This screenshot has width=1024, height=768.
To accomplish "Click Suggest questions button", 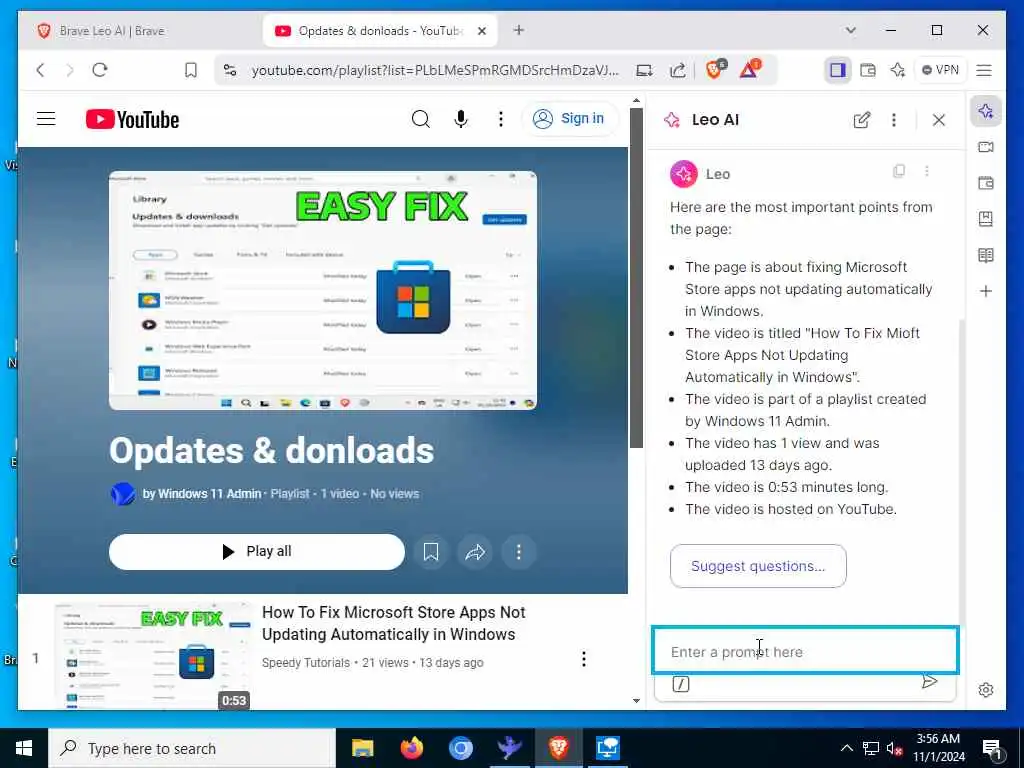I will click(758, 566).
